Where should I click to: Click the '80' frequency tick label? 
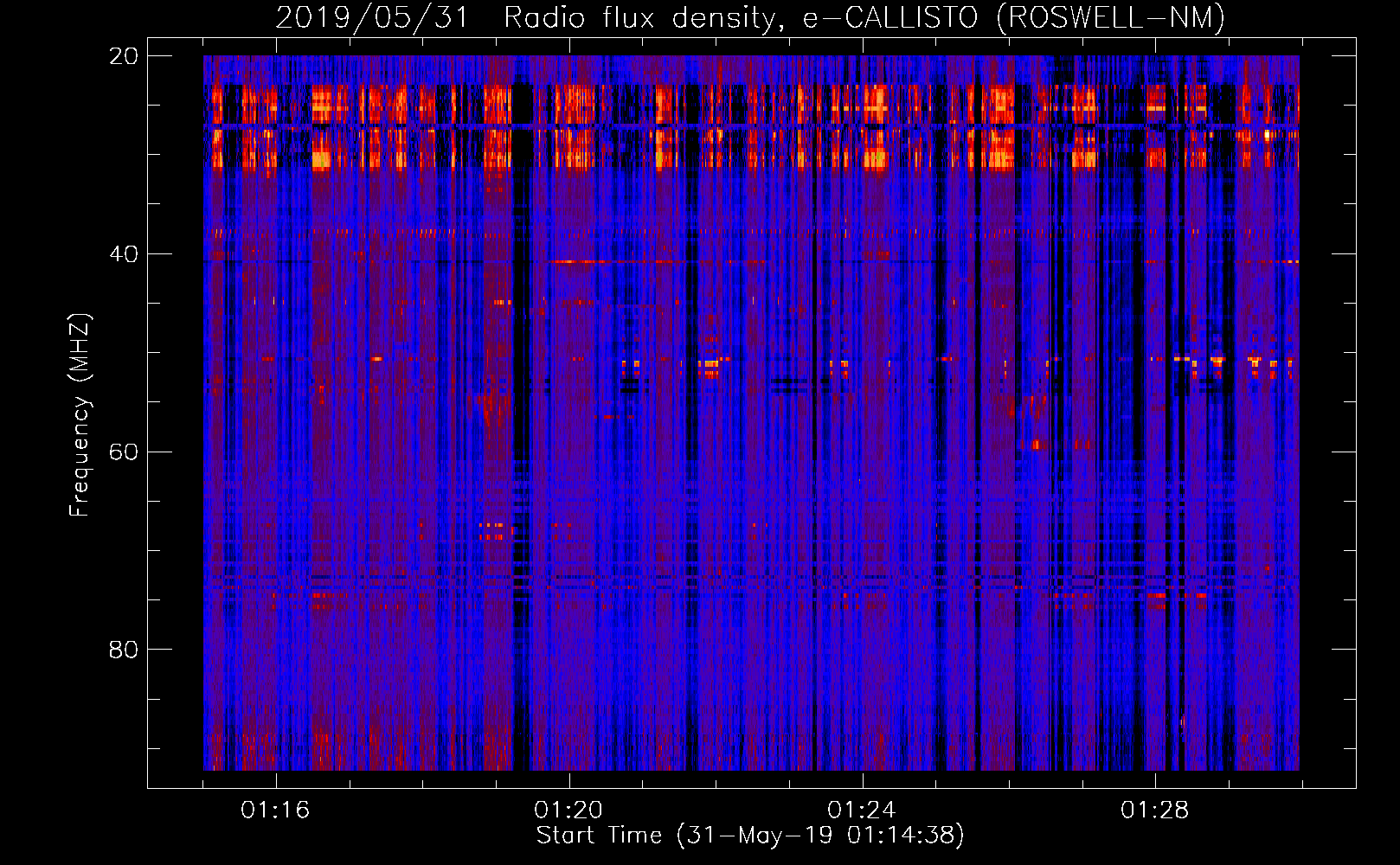(124, 650)
